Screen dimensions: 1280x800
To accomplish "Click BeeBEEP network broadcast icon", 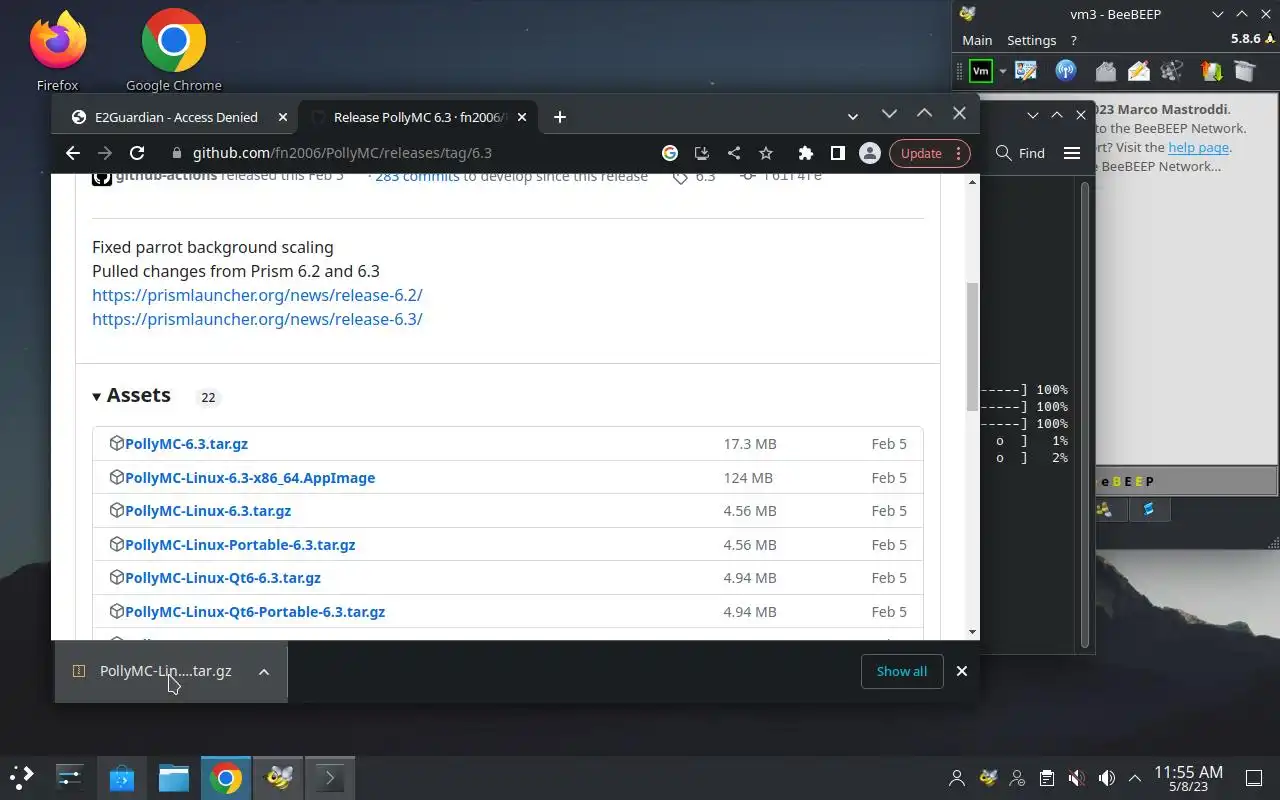I will [x=1066, y=71].
